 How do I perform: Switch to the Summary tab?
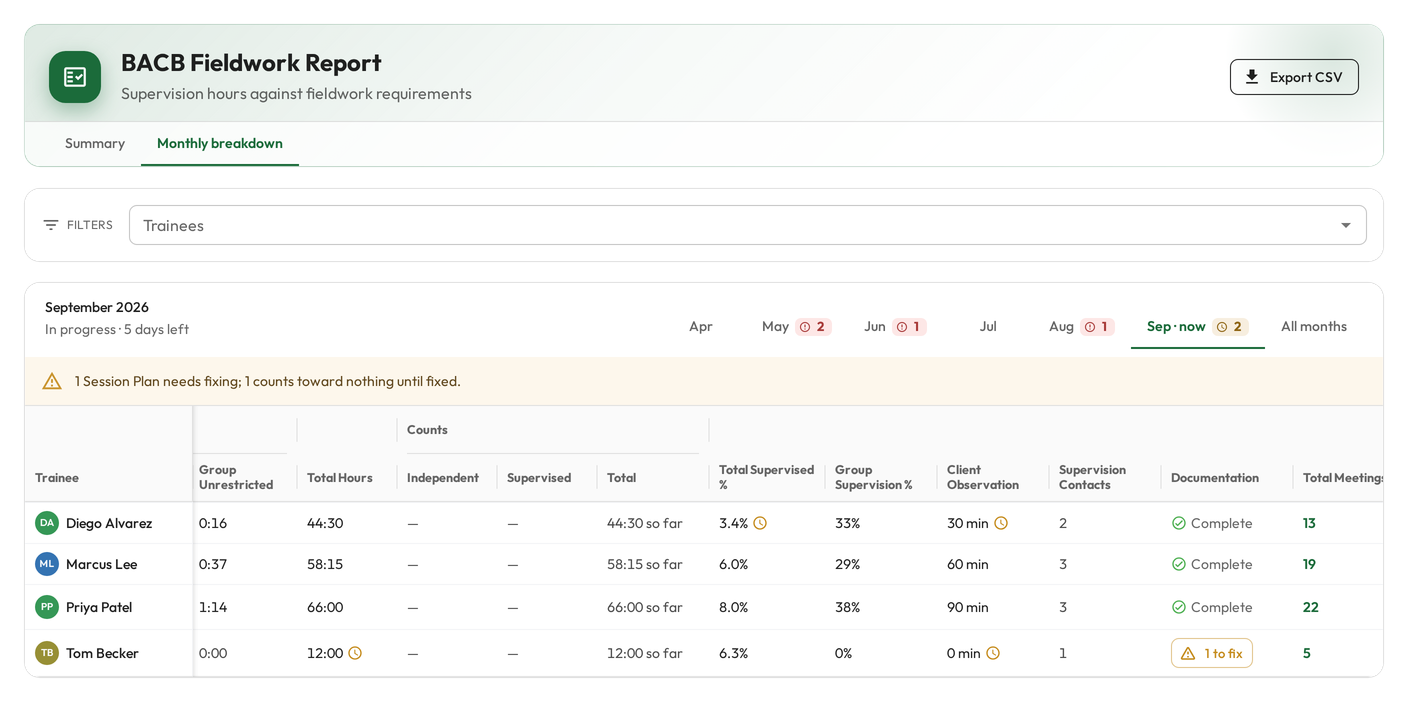(x=95, y=143)
